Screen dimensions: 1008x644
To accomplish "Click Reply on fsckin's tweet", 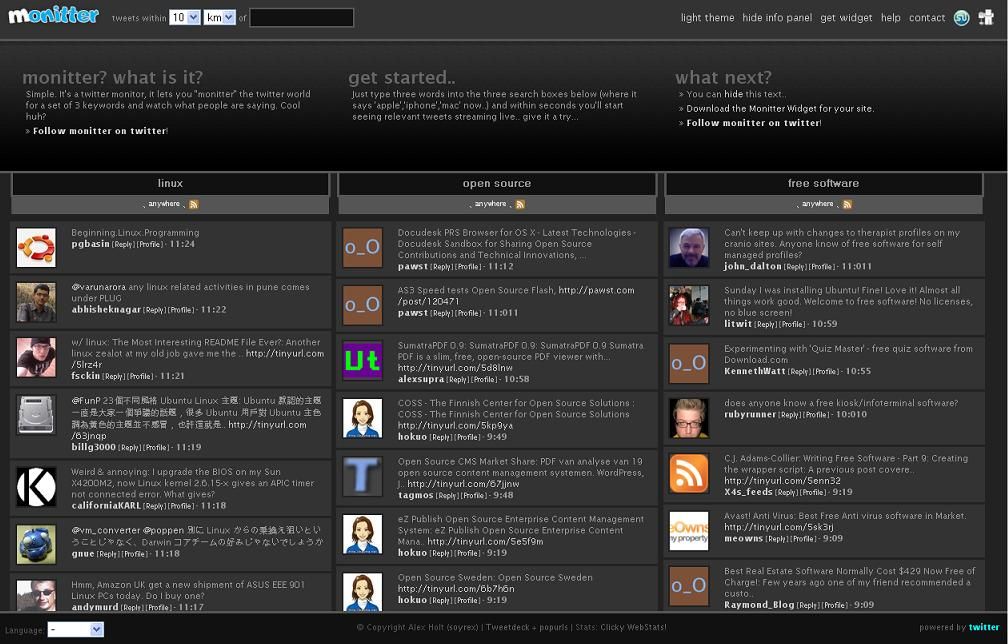I will pyautogui.click(x=114, y=377).
